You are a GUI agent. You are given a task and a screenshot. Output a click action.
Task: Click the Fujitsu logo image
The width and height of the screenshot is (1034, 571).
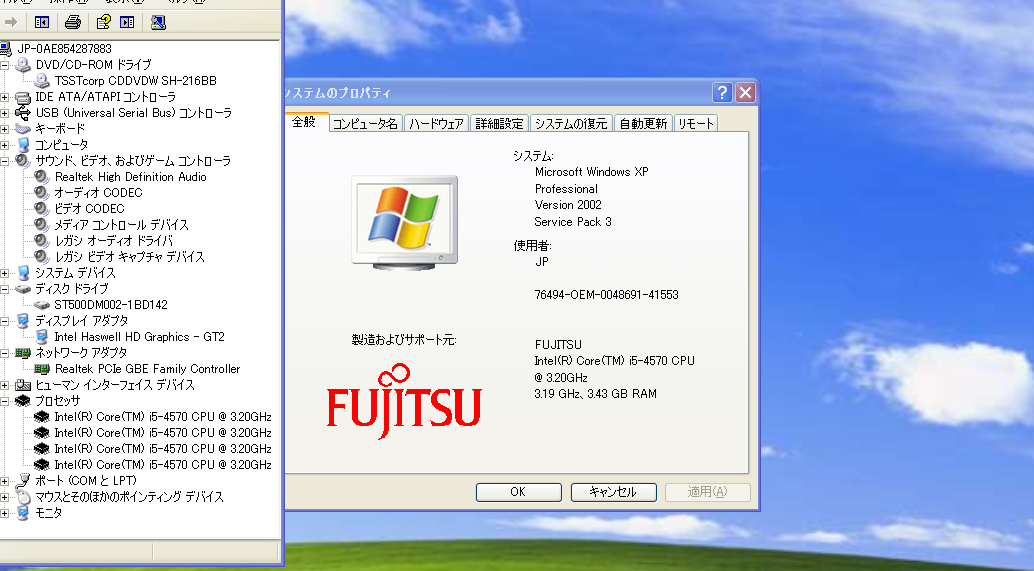[x=404, y=401]
